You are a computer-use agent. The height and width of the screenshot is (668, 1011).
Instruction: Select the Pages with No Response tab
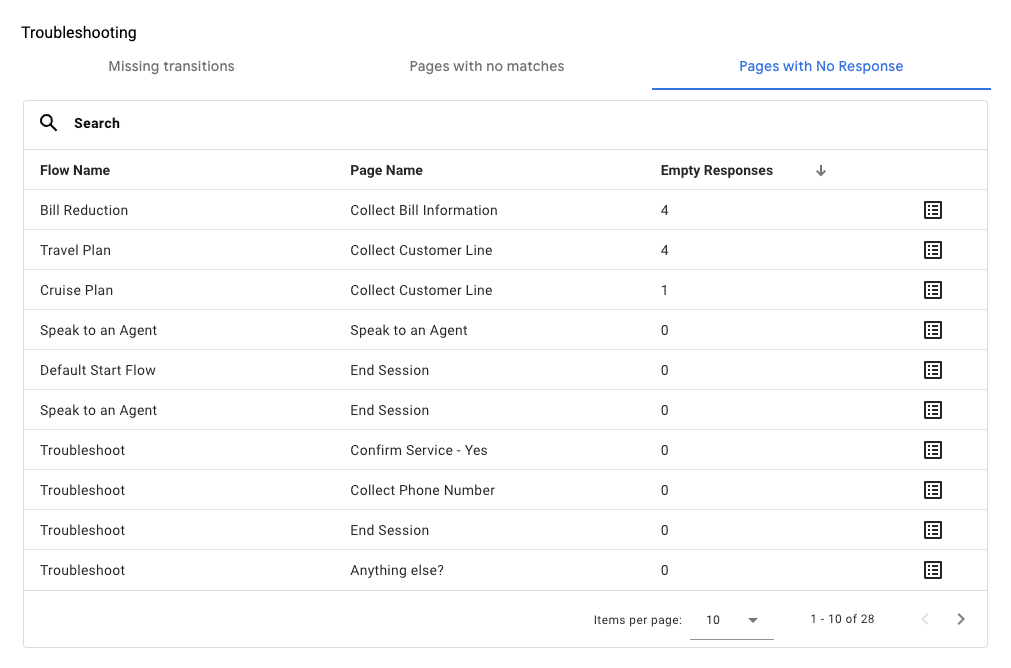coord(820,66)
